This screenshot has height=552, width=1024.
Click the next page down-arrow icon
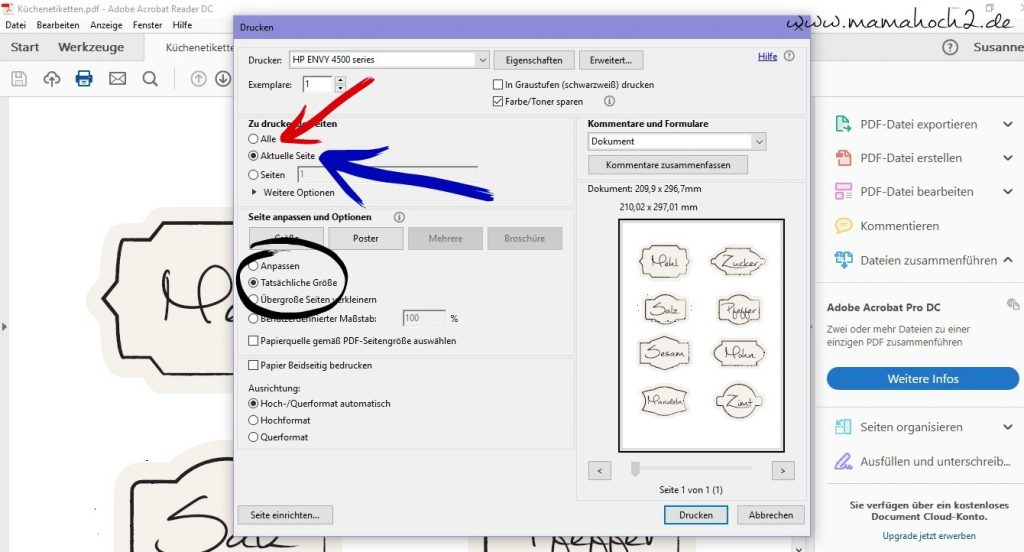(x=223, y=79)
